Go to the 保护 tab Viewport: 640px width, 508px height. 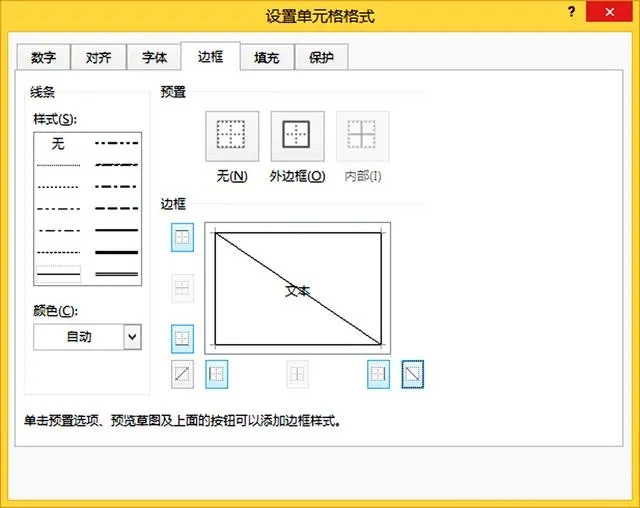pos(322,58)
